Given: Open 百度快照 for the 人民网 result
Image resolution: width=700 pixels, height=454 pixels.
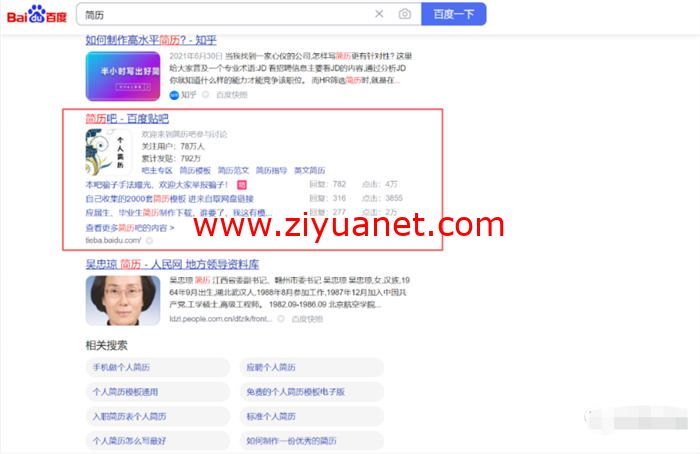Looking at the screenshot, I should point(307,319).
